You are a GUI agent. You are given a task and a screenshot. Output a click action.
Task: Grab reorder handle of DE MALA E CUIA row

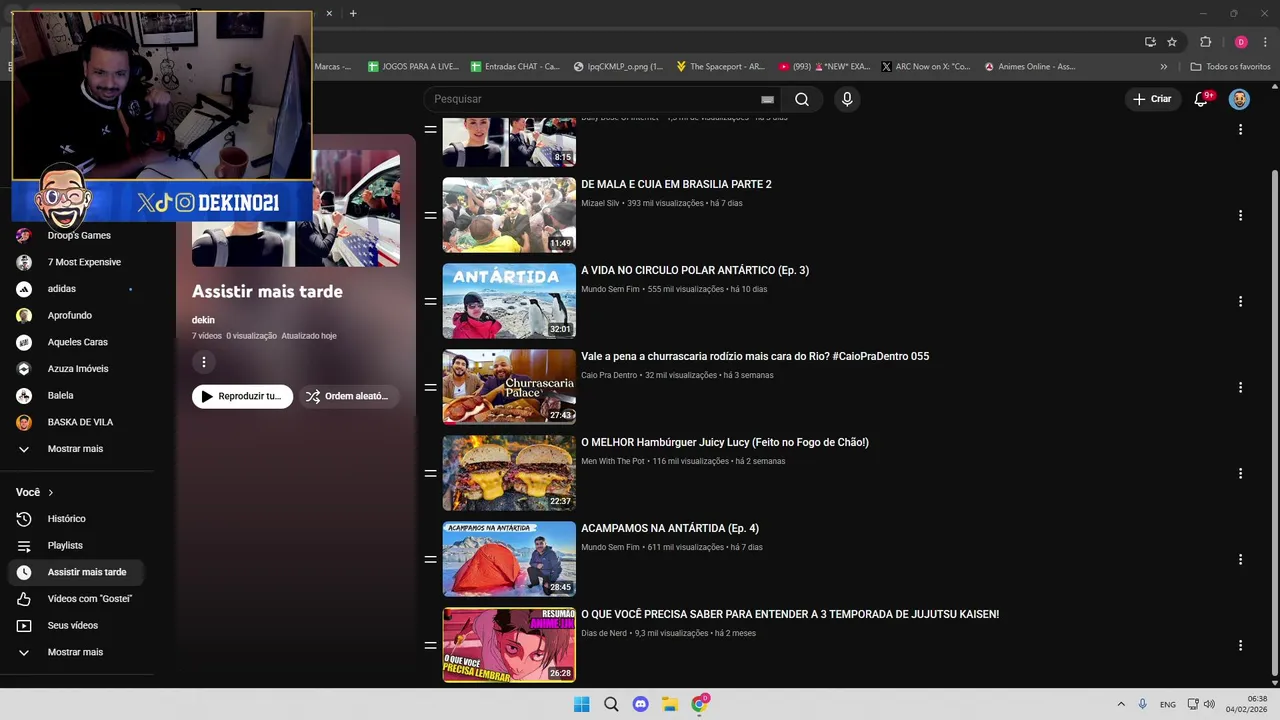coord(430,215)
